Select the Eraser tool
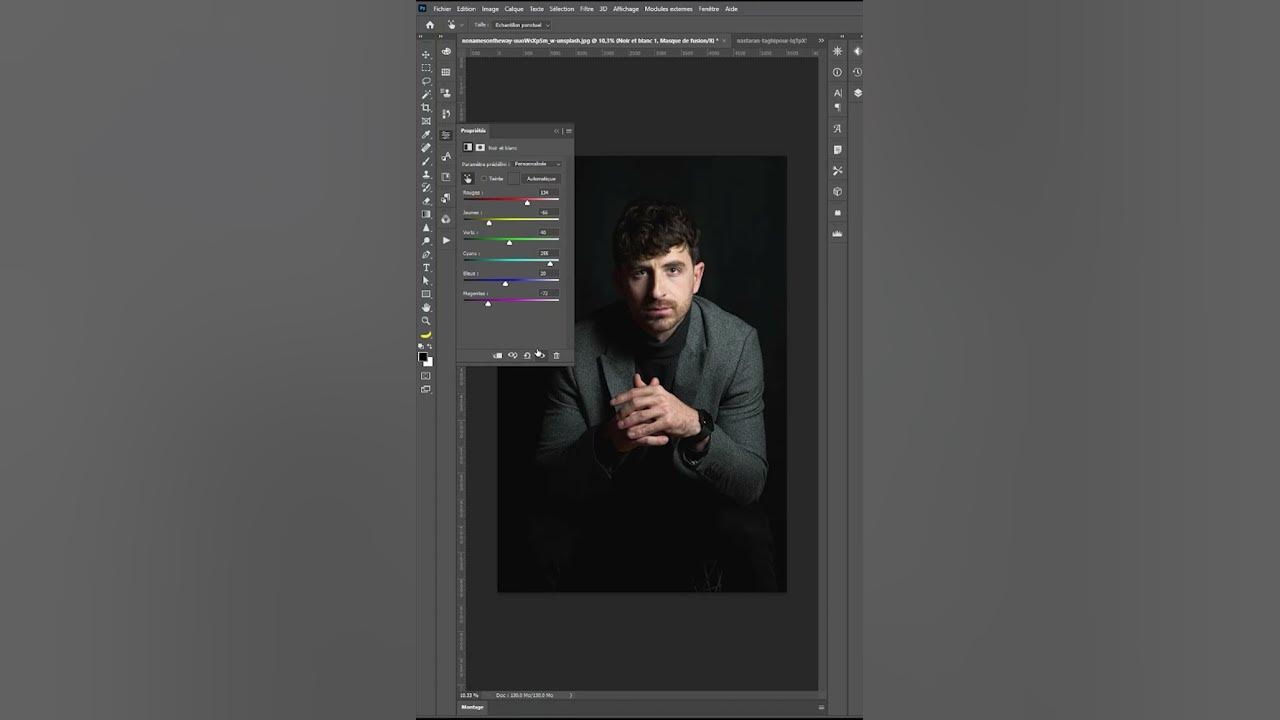1280x720 pixels. pos(426,201)
